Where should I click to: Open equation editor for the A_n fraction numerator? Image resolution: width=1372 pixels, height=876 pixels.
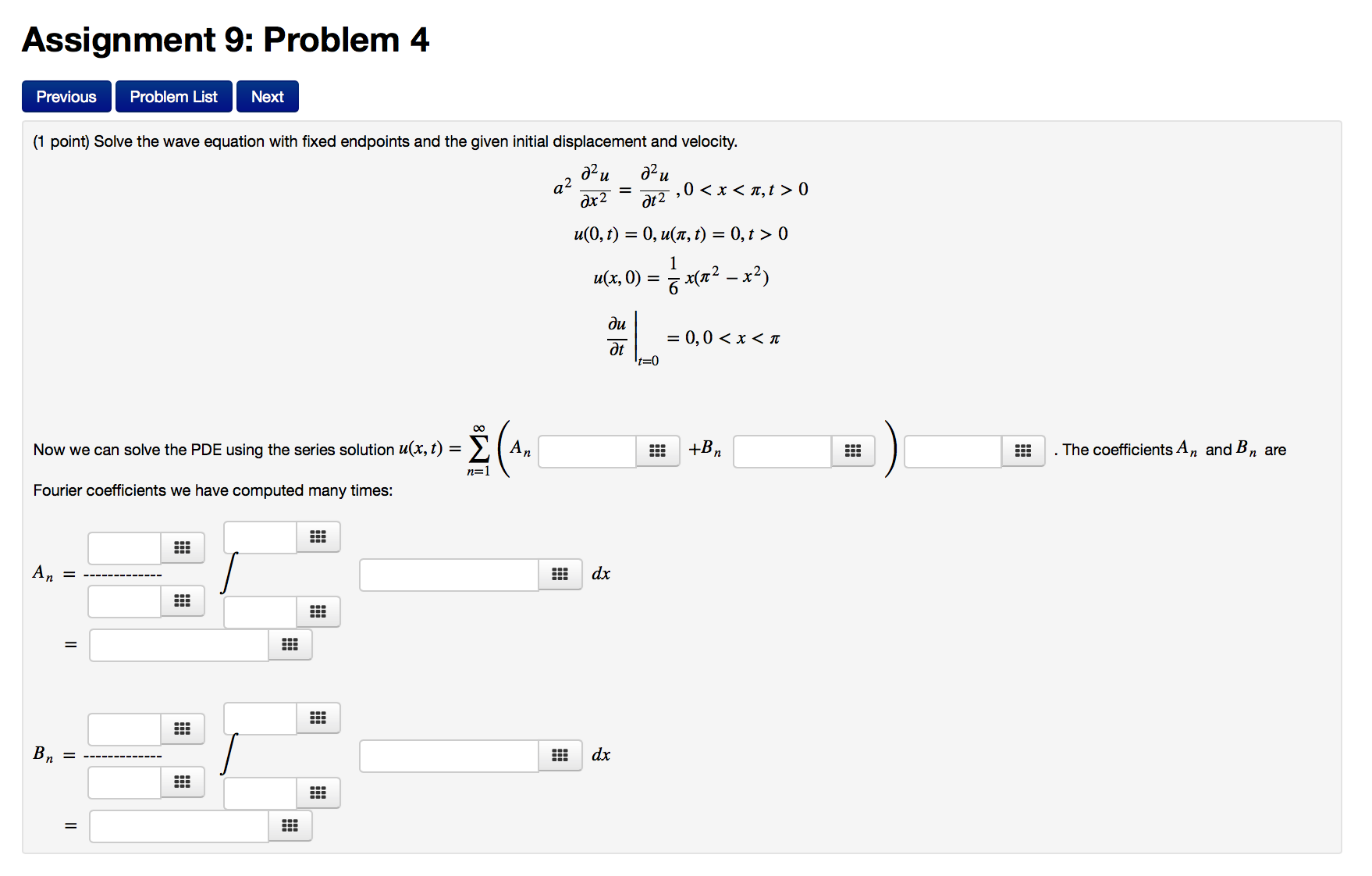pyautogui.click(x=182, y=547)
